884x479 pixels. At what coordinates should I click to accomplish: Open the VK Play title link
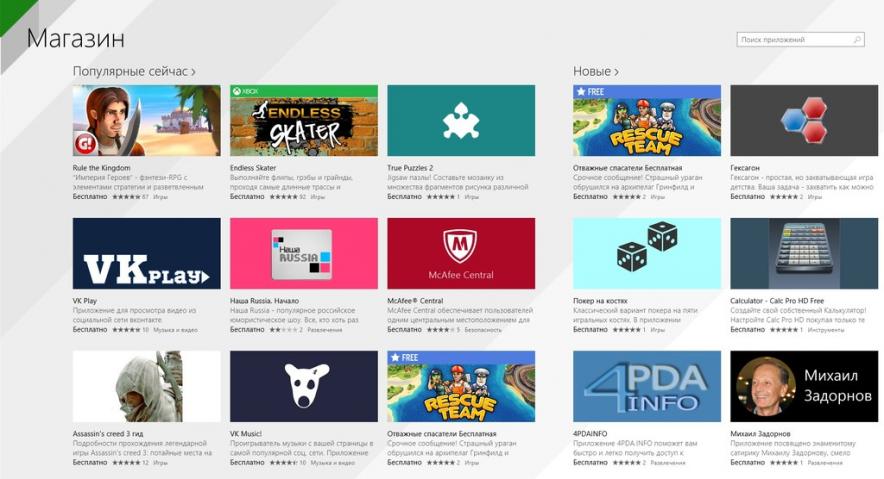(85, 301)
